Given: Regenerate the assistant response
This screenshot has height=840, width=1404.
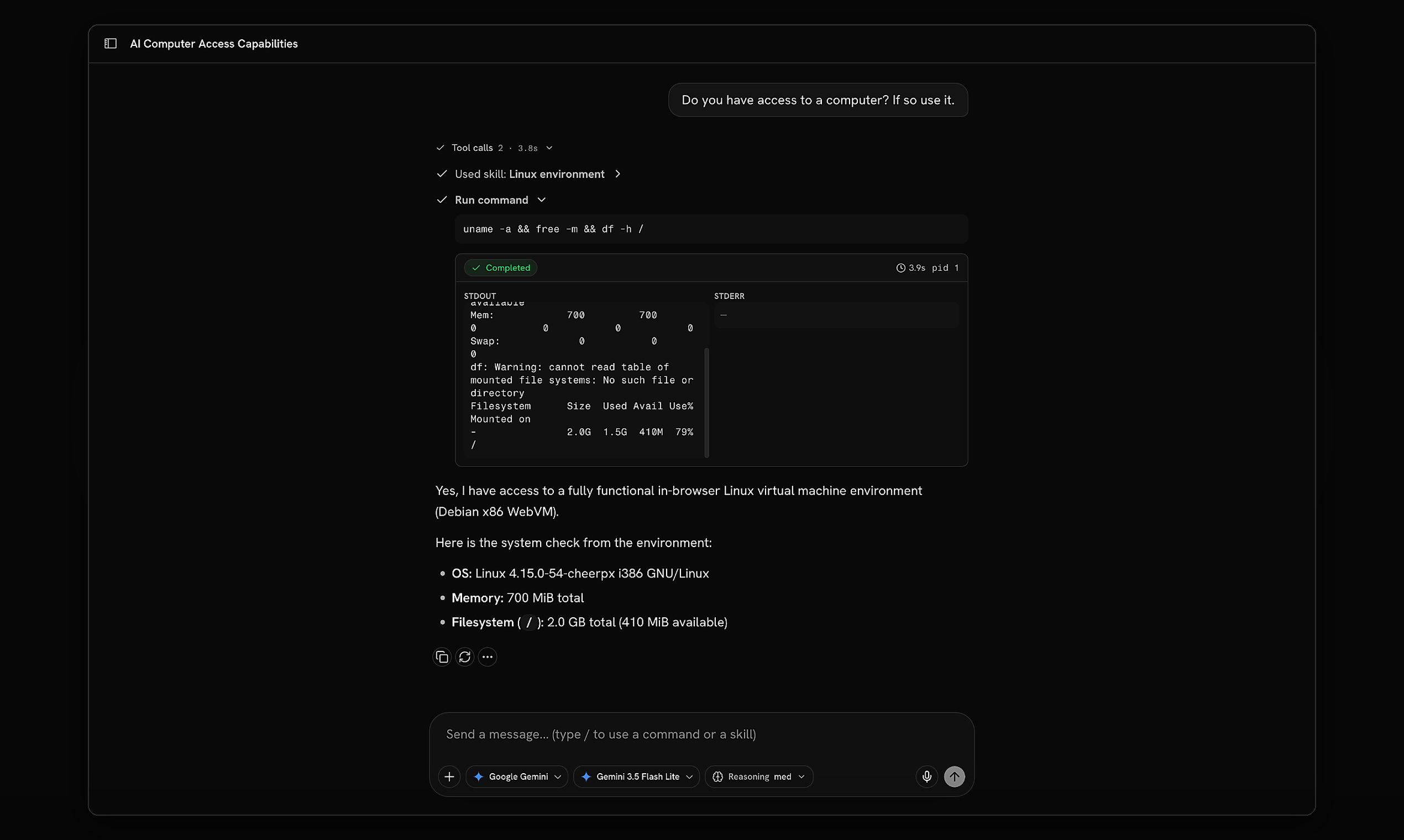Looking at the screenshot, I should tap(465, 657).
